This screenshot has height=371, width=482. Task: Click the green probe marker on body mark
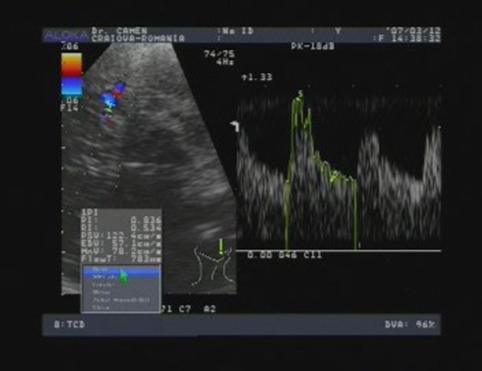[221, 247]
